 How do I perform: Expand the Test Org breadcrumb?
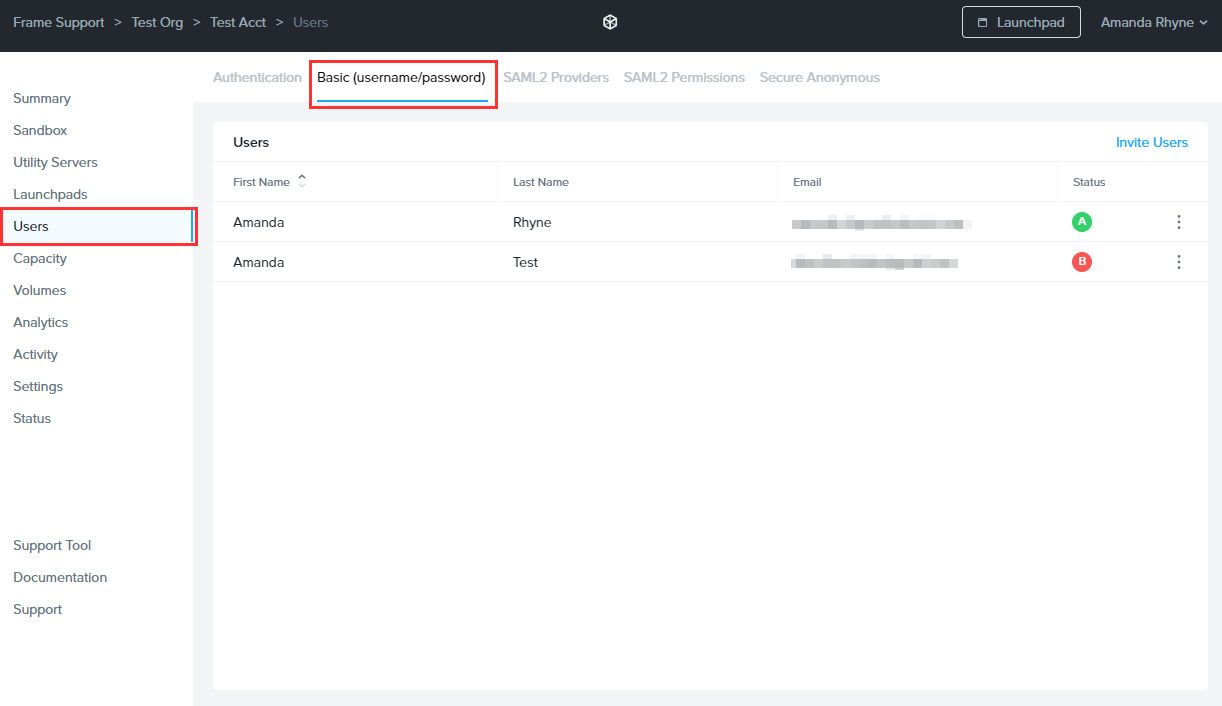pos(157,21)
